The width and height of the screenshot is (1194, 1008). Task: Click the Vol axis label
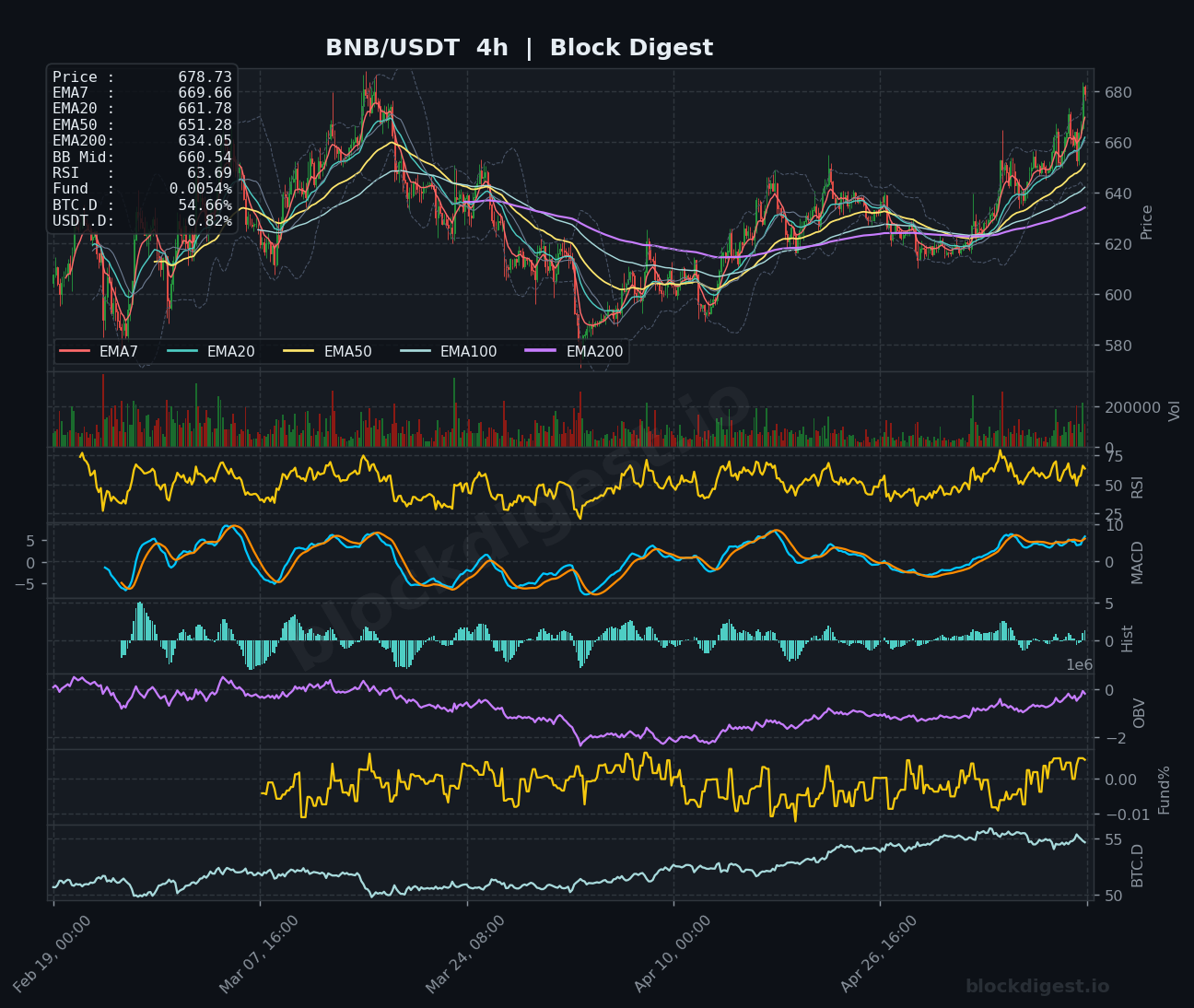[x=1174, y=411]
